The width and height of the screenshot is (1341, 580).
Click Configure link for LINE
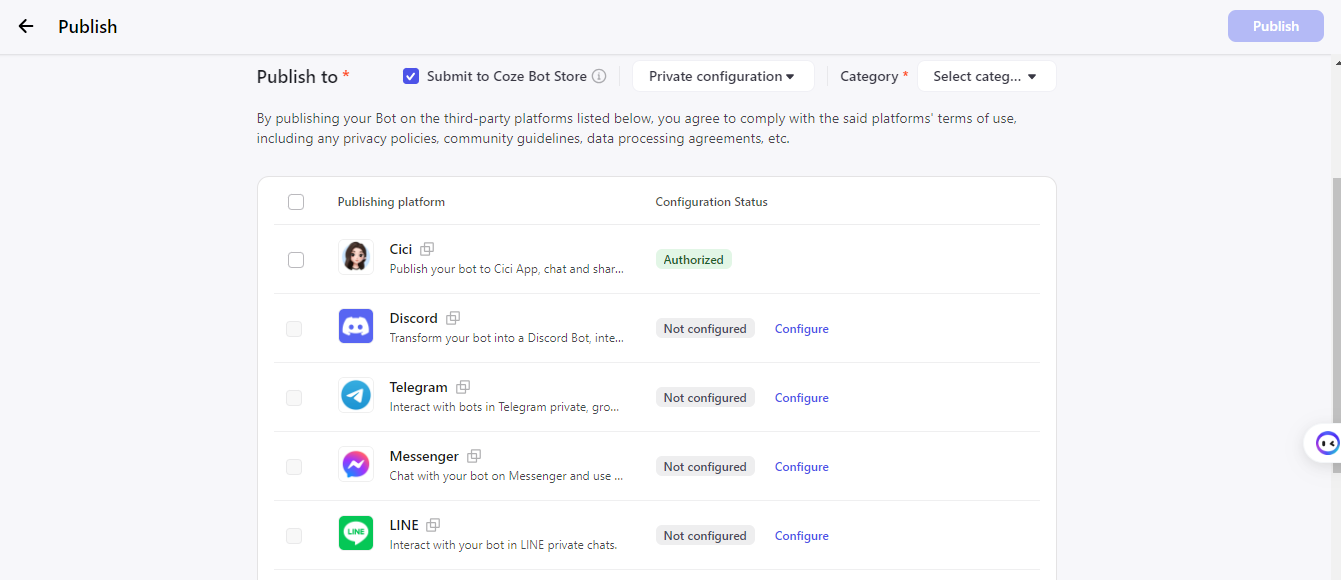tap(801, 536)
